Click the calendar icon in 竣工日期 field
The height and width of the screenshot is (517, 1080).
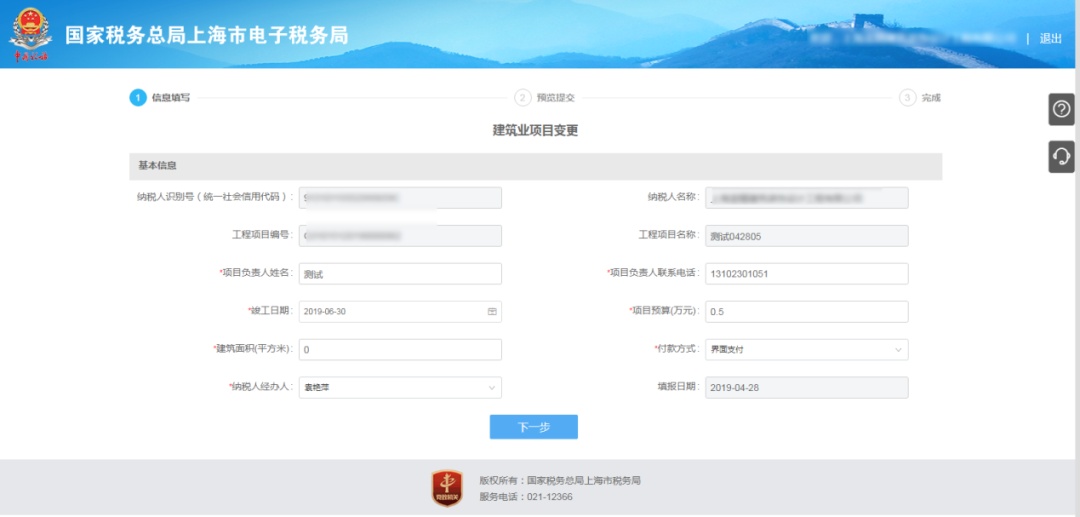491,312
